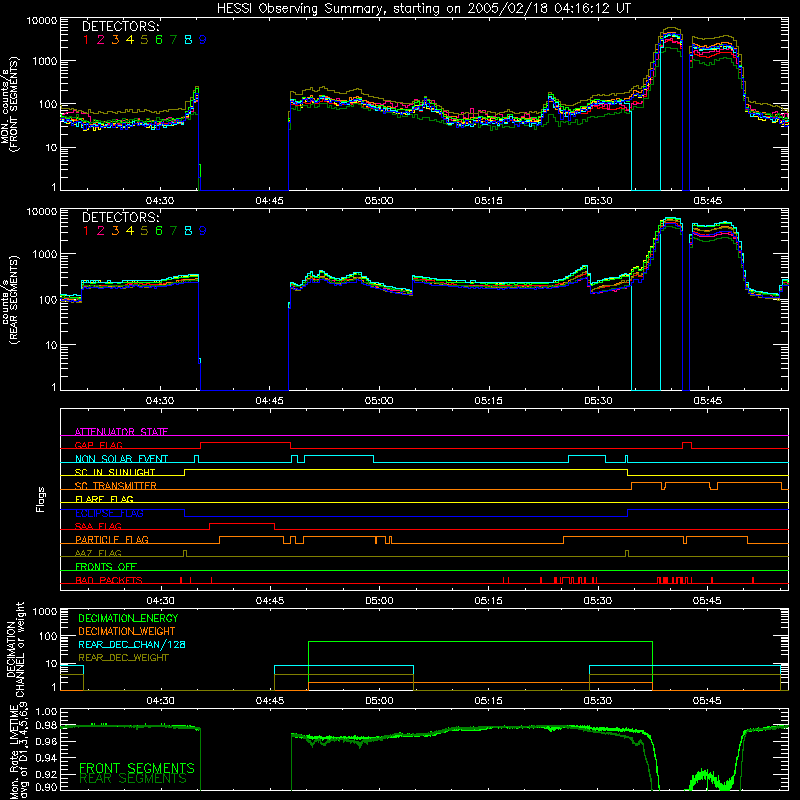Viewport: 800px width, 800px height.
Task: Select 'DETECTORS:' legend heading in rear segments panel
Action: (121, 217)
